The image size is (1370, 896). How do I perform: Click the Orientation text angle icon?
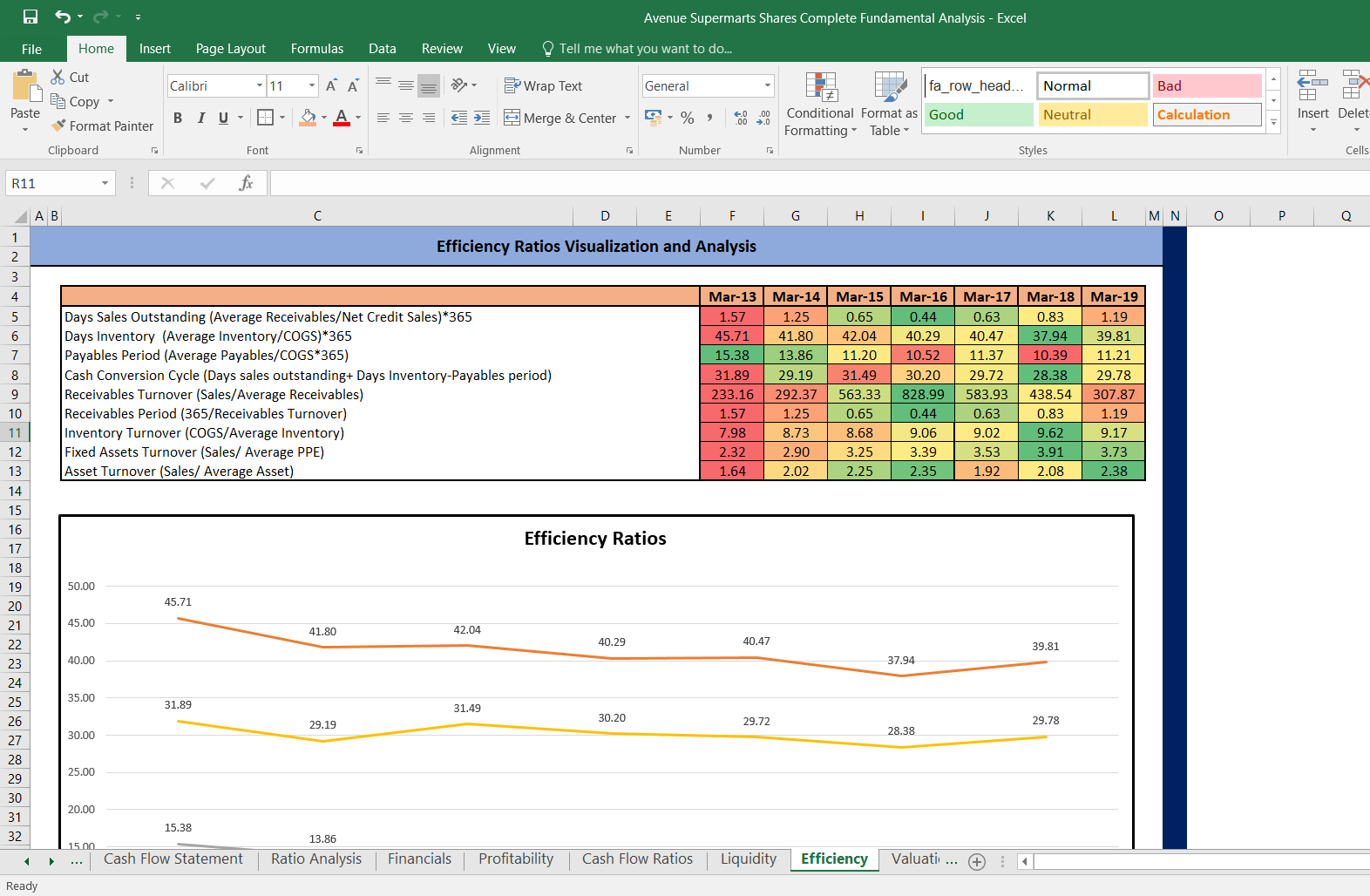click(x=460, y=85)
